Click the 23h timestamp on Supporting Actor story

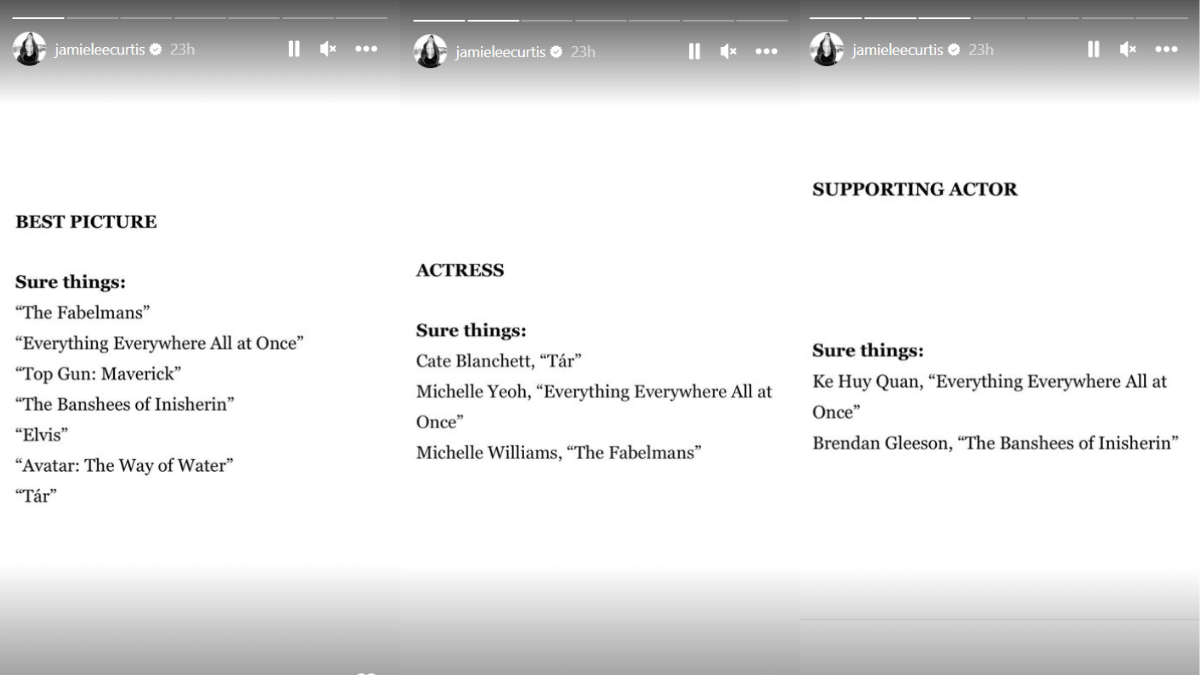tap(981, 49)
